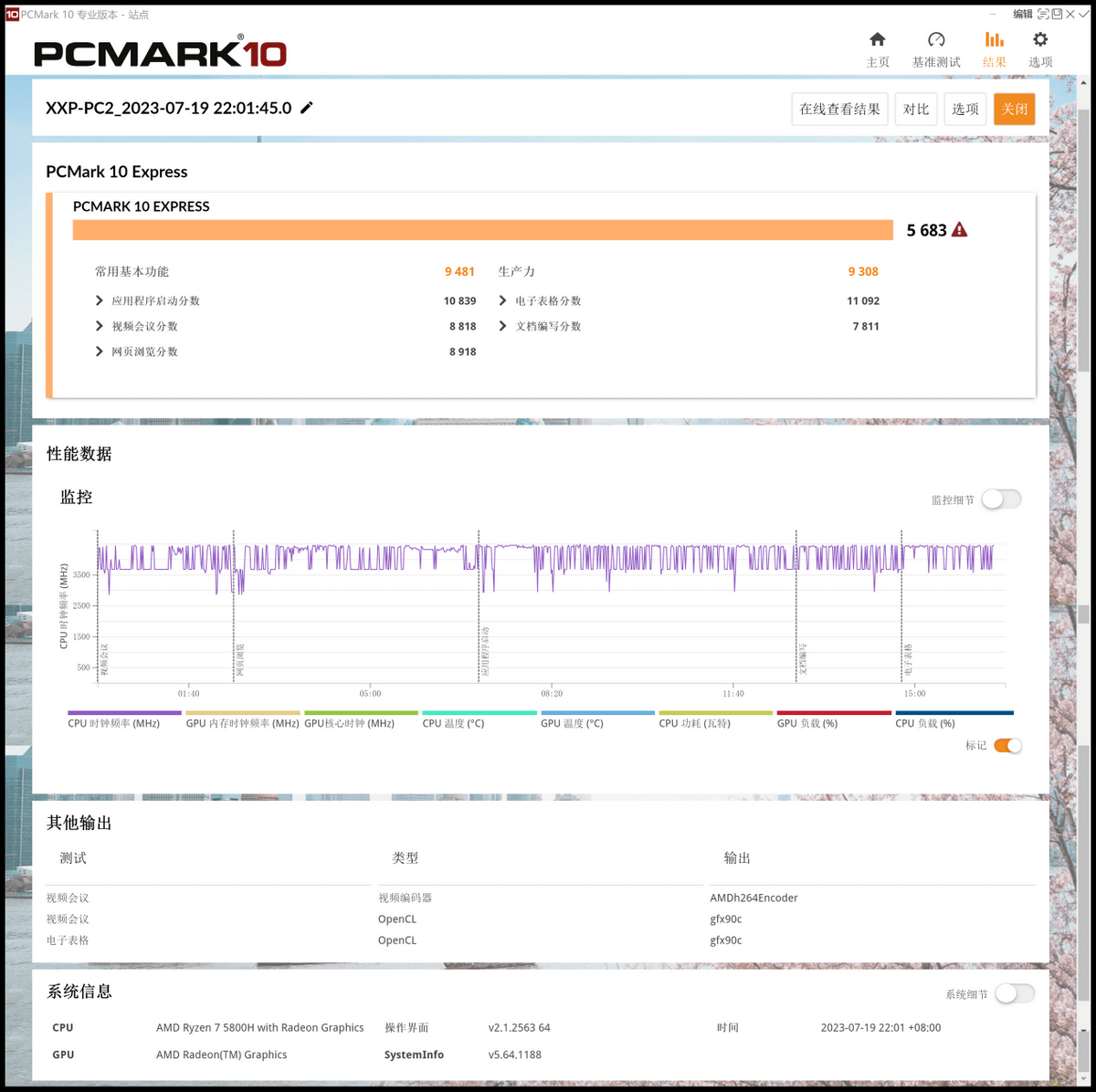Click the PCMARK 10 logo
1096x1092 pixels.
tap(160, 52)
